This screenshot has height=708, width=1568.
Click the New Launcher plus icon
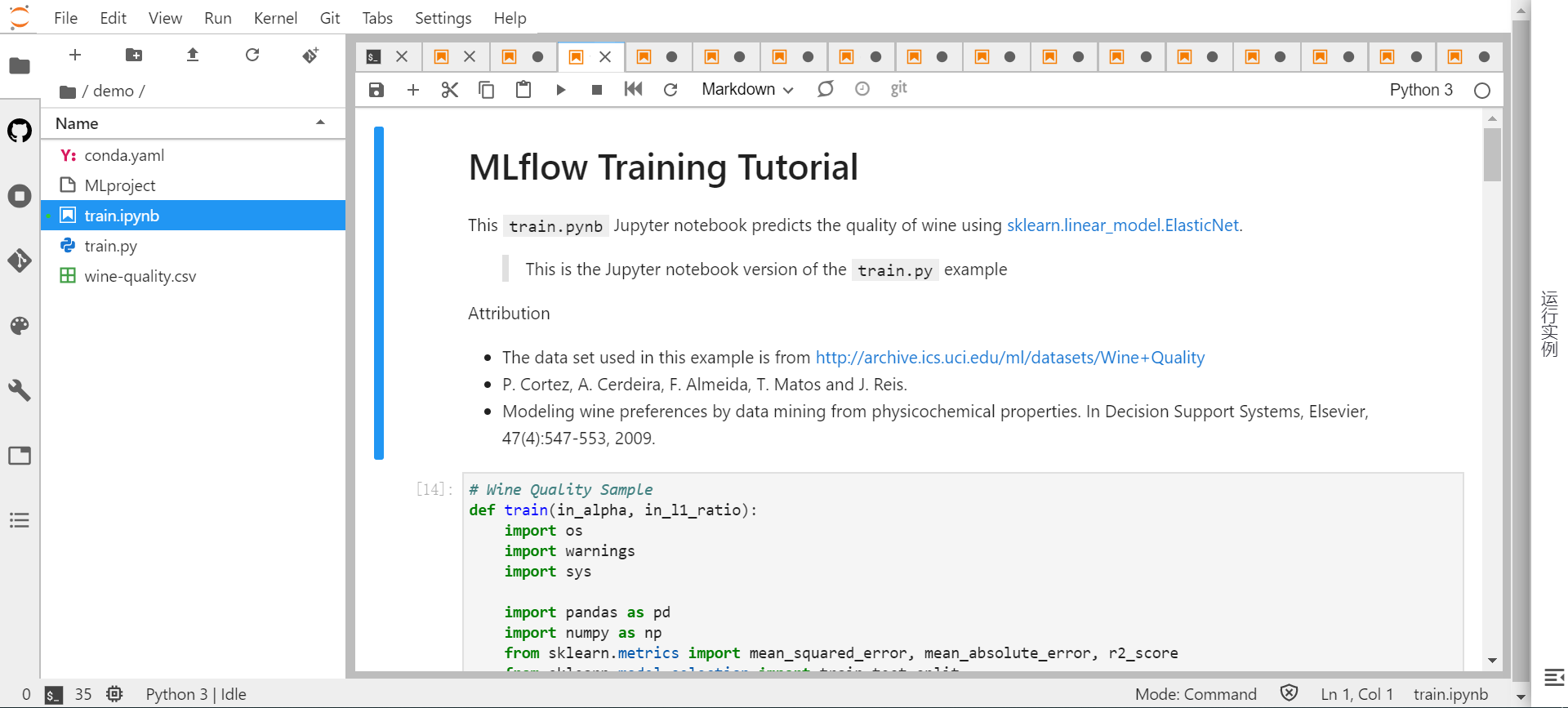pos(75,55)
